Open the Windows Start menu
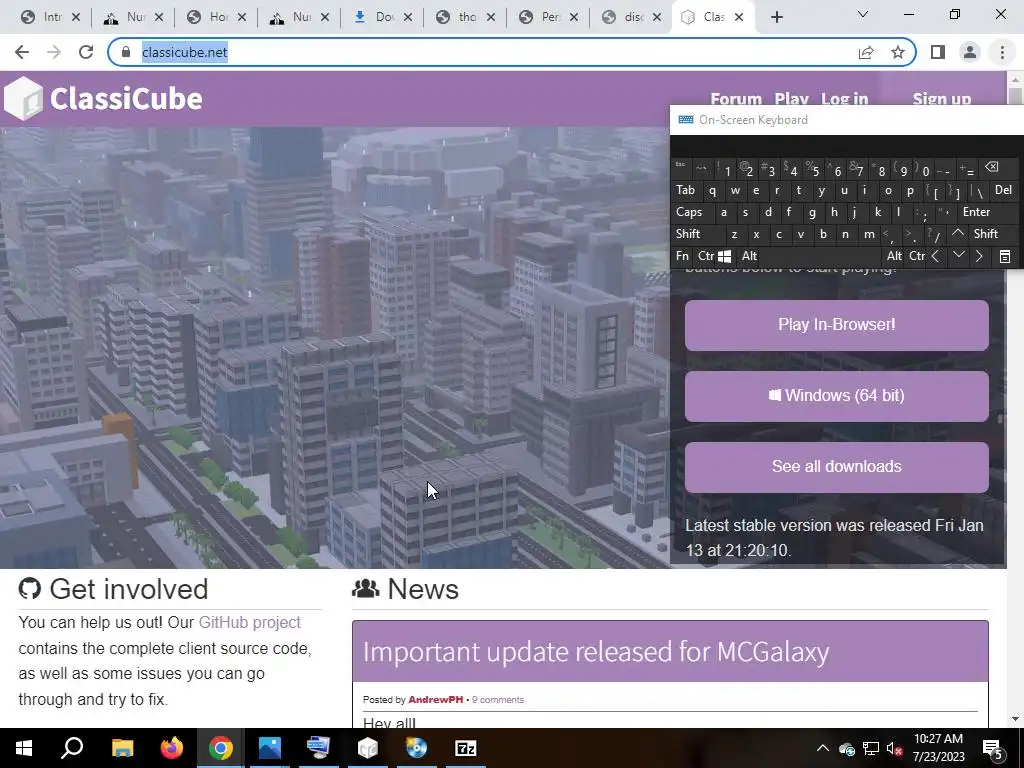The image size is (1024, 768). (24, 748)
